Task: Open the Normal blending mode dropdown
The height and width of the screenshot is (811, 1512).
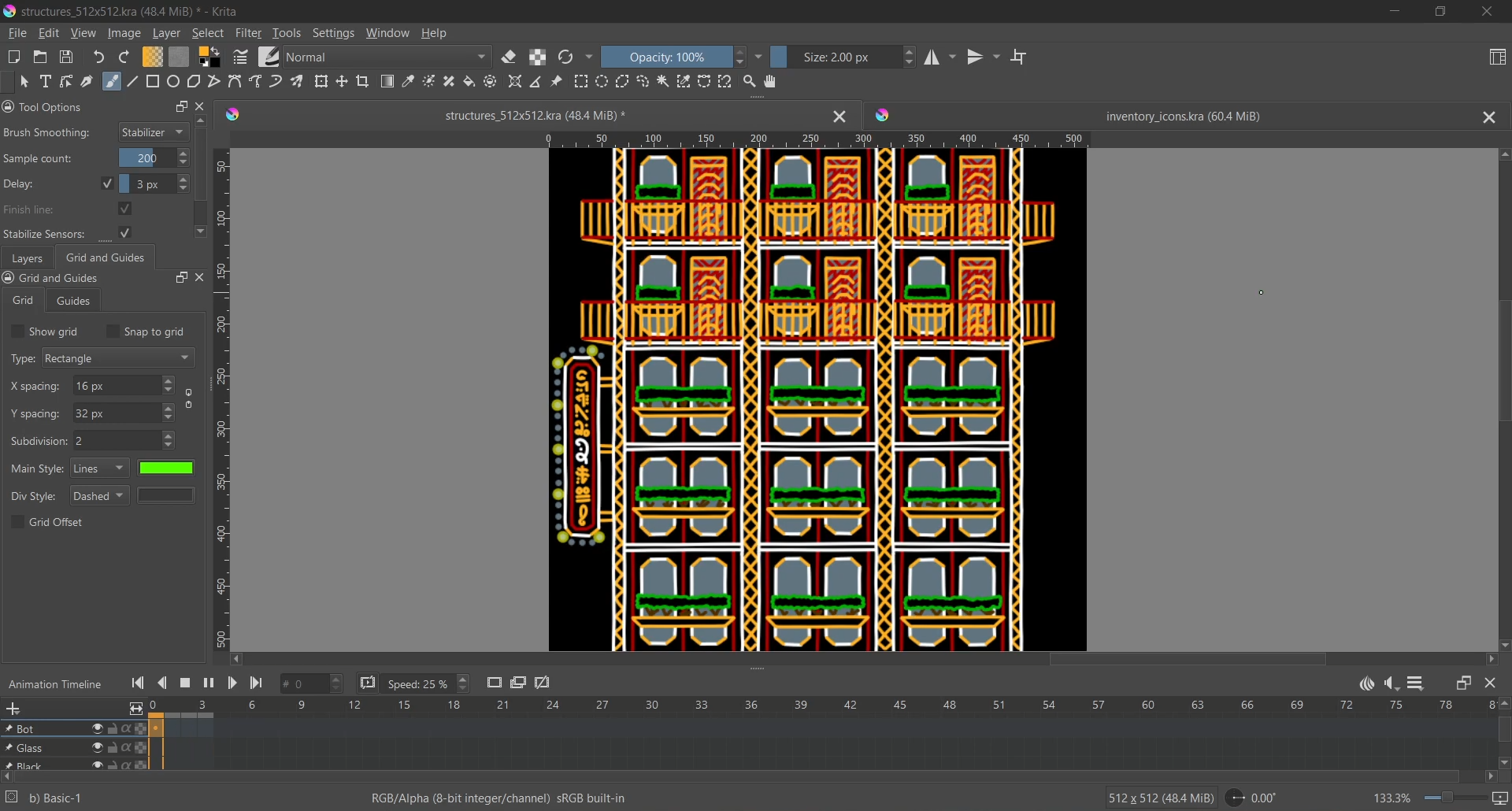Action: tap(389, 57)
